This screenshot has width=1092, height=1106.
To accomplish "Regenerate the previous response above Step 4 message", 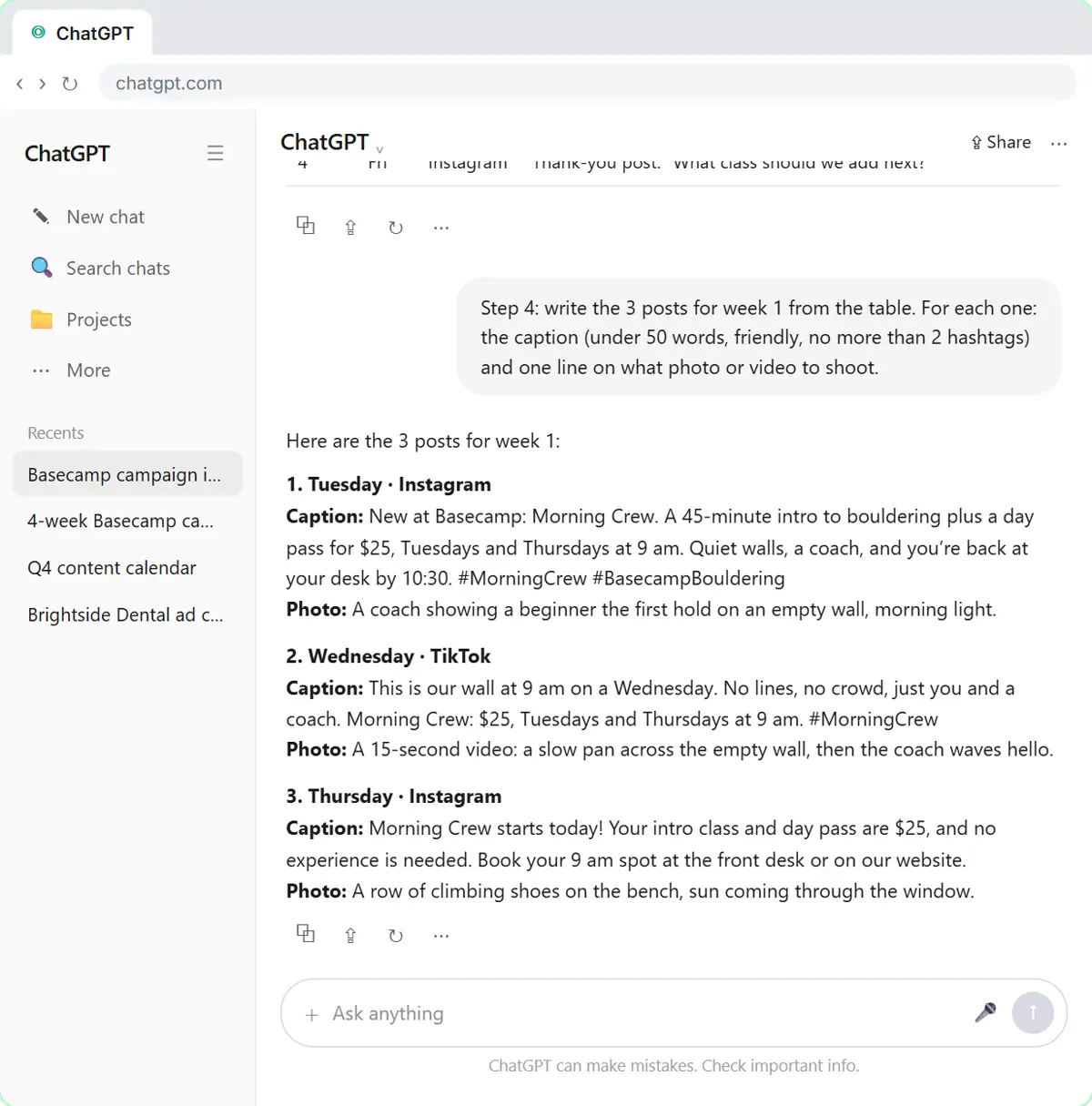I will point(396,228).
